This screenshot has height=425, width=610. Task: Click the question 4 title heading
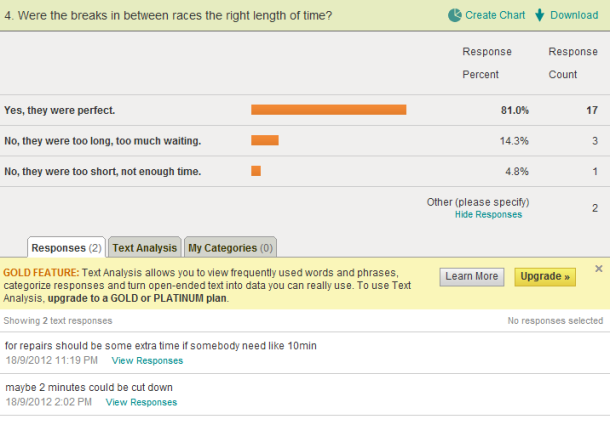click(x=168, y=16)
